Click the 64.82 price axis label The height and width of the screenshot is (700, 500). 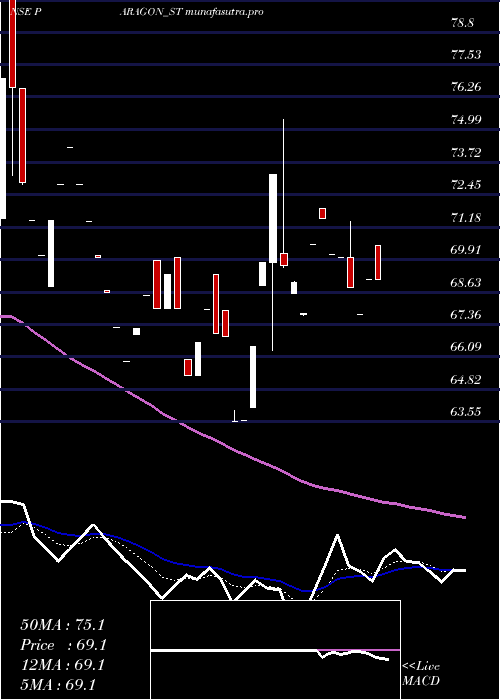466,380
